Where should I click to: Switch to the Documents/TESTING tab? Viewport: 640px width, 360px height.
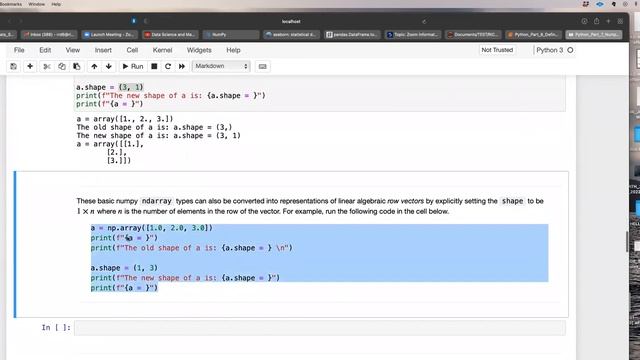473,35
